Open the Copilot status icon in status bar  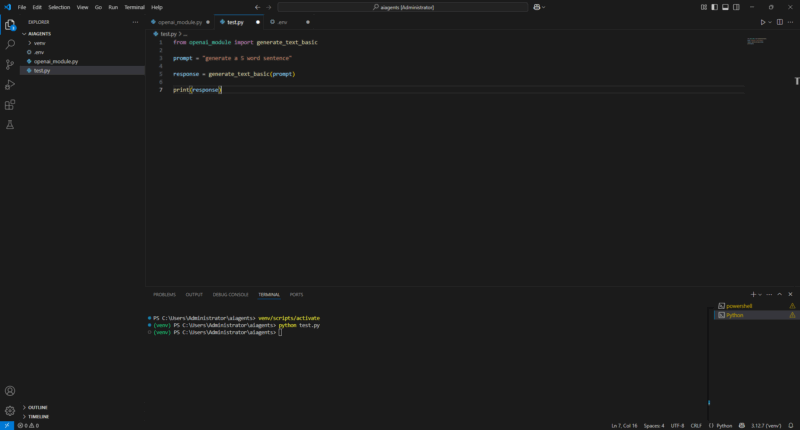point(742,425)
